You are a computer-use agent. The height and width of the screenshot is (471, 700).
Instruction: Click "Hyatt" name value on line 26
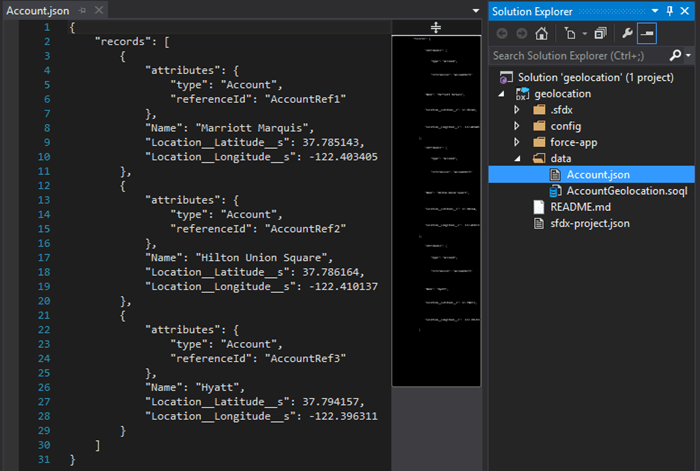coord(217,388)
